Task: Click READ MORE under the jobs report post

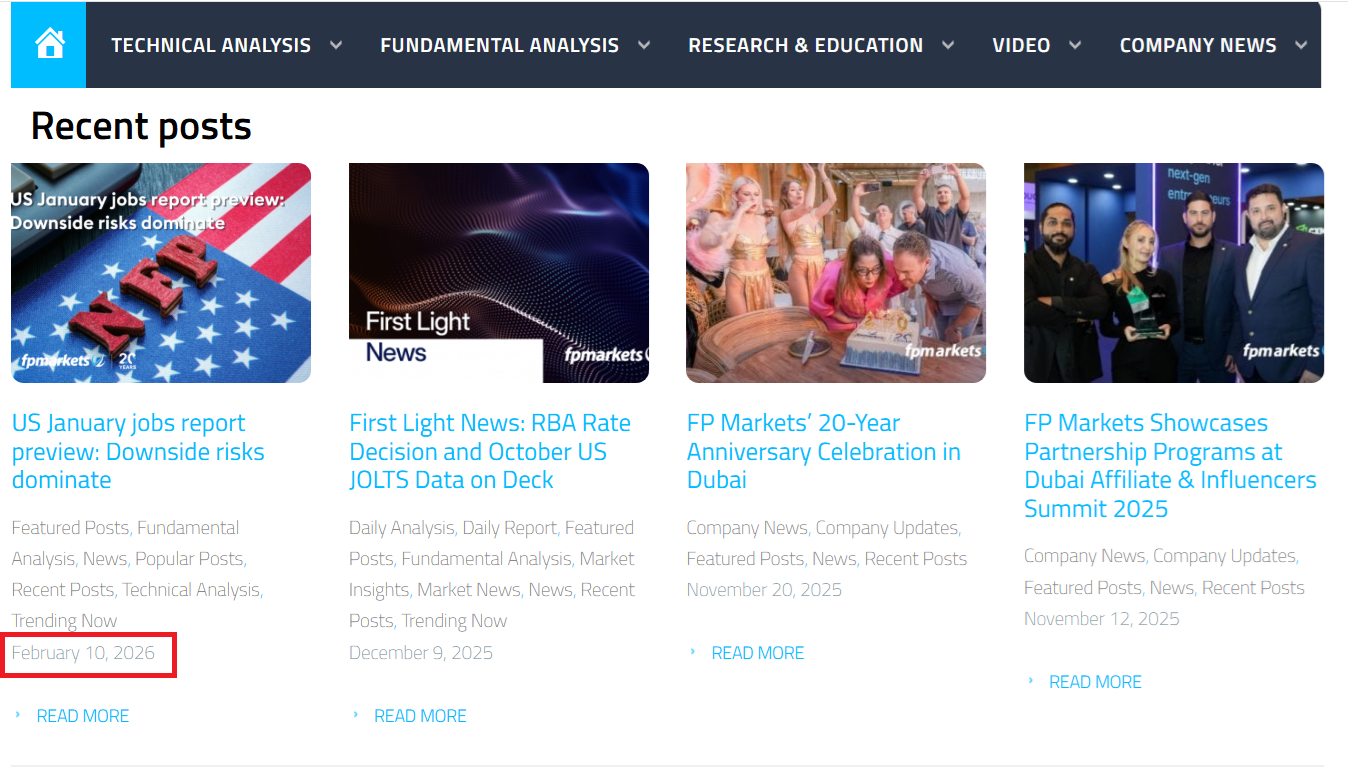Action: (x=82, y=716)
